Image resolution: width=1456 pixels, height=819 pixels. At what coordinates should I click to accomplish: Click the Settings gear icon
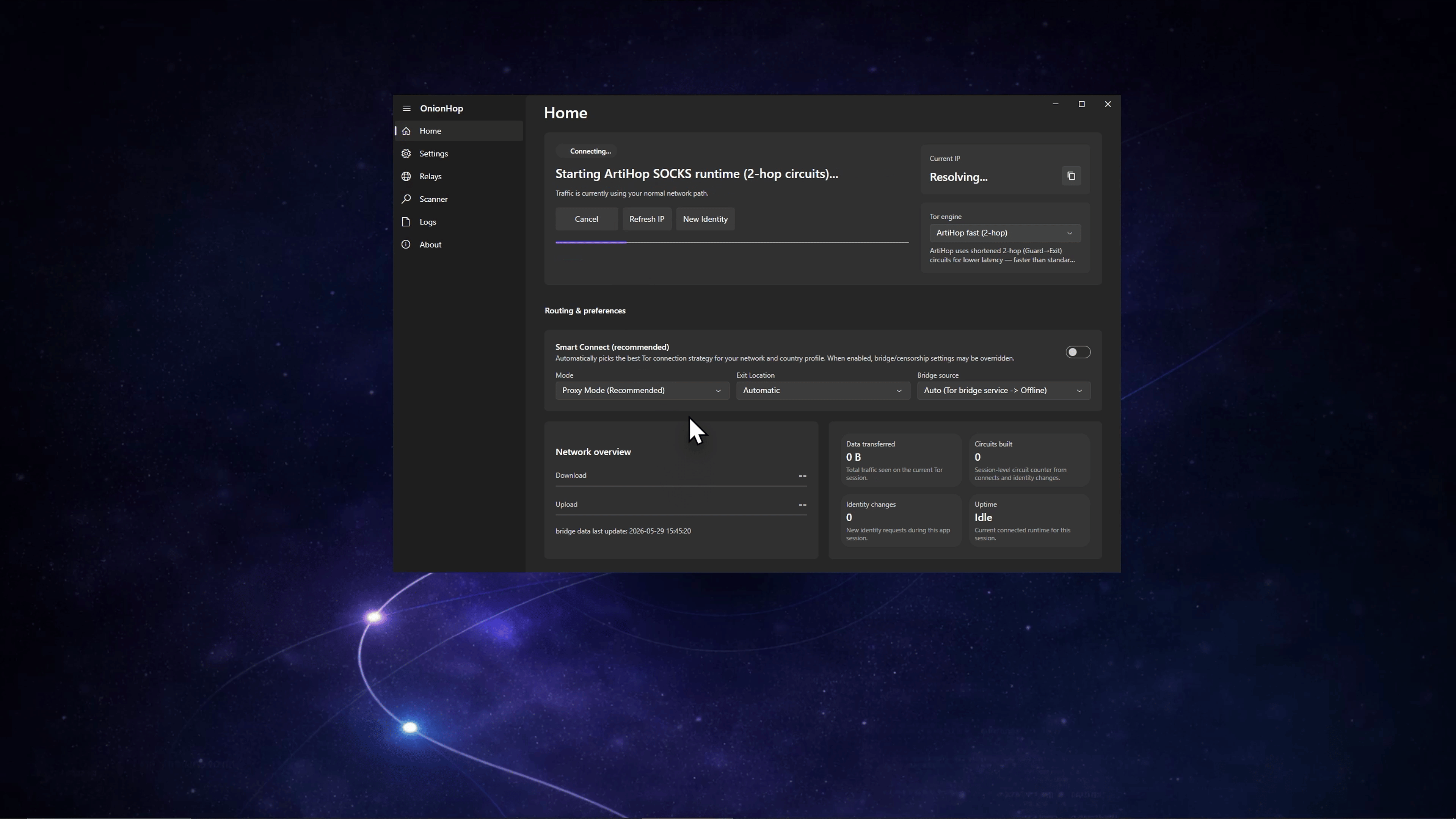pyautogui.click(x=406, y=154)
